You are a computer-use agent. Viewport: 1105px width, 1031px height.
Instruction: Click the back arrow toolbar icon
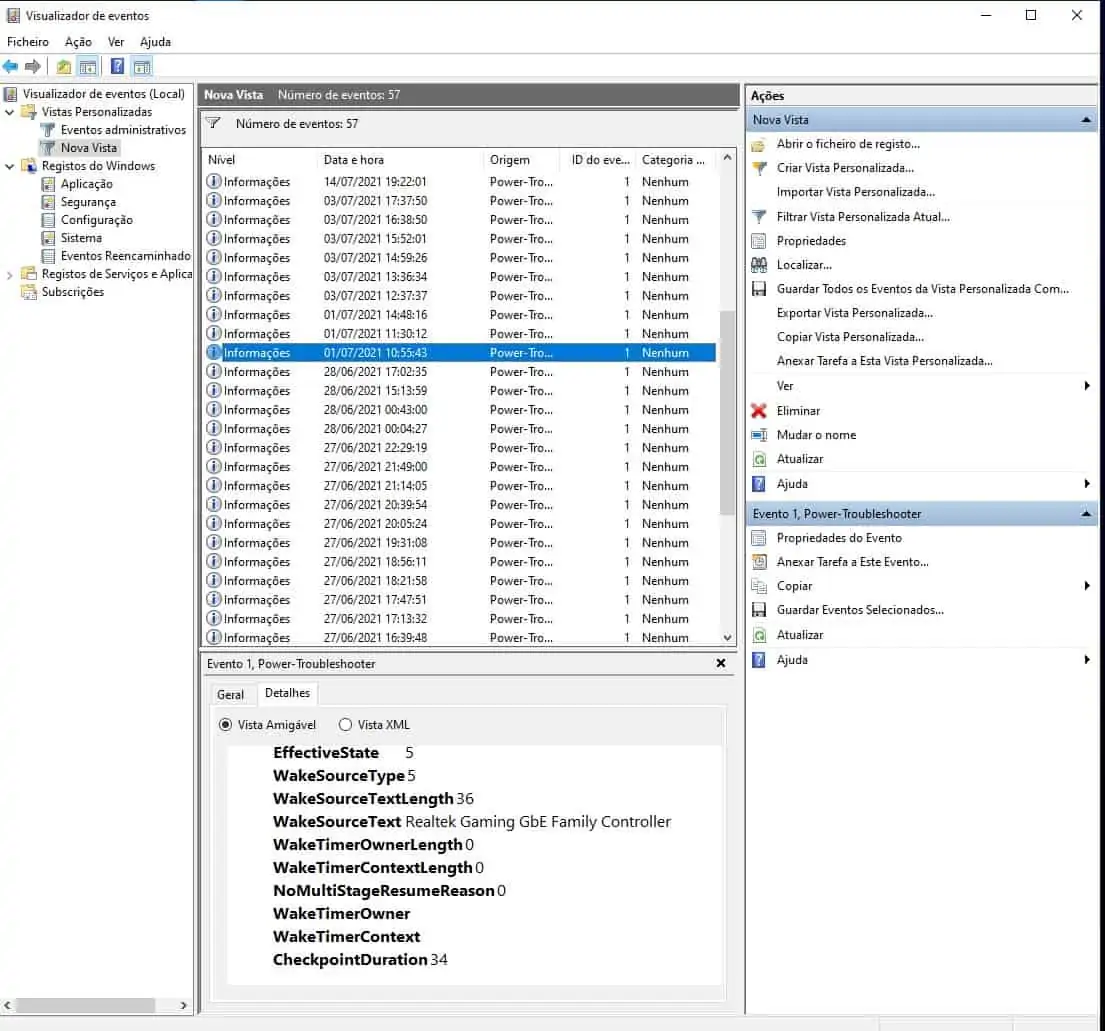(x=11, y=67)
